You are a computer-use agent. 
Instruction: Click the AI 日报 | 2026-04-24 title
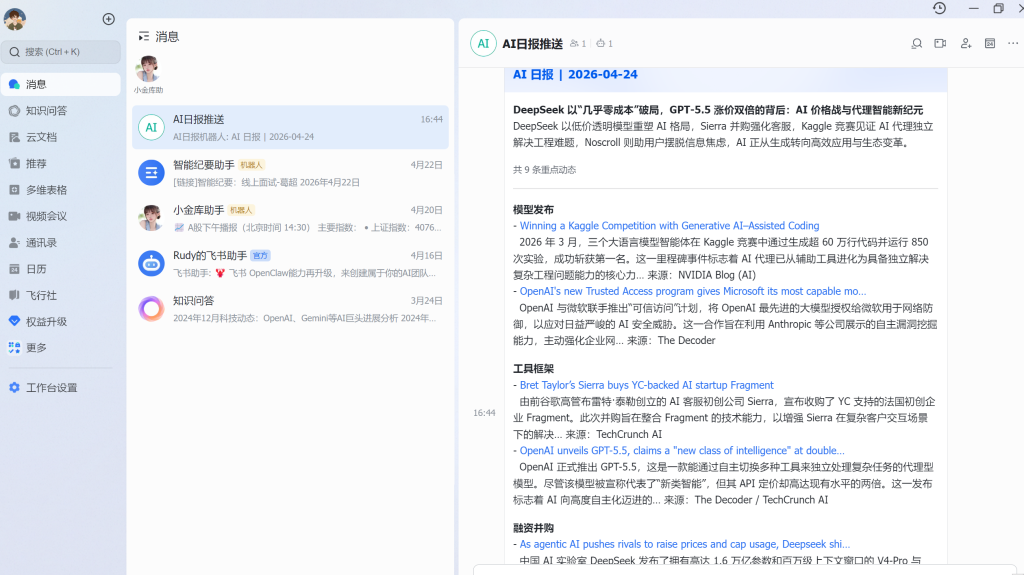coord(575,74)
